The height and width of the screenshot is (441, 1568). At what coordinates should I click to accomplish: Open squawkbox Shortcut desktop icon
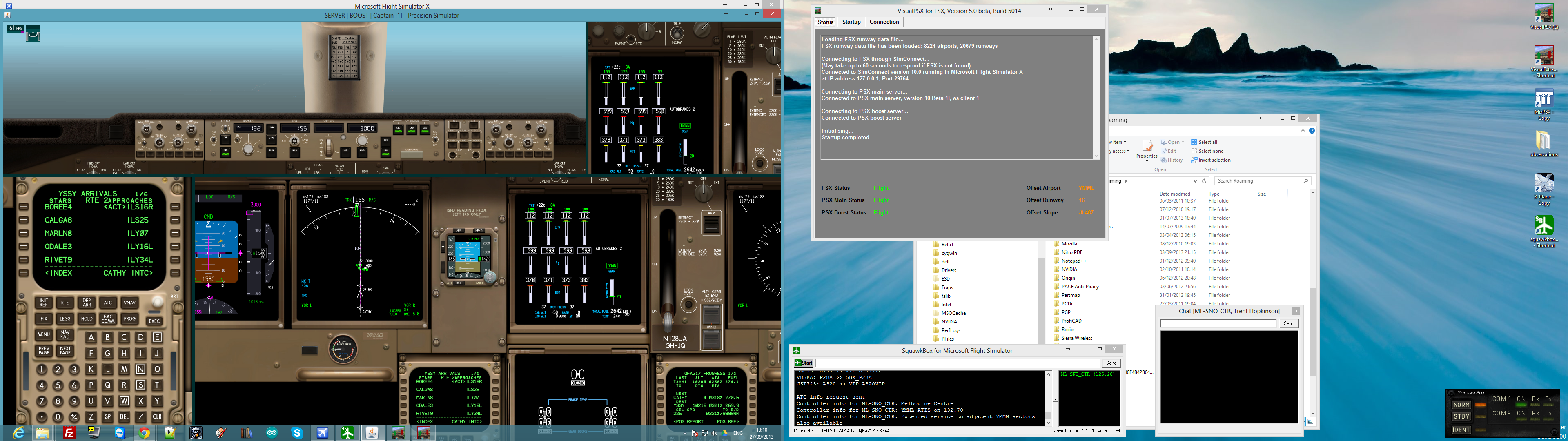click(1543, 232)
